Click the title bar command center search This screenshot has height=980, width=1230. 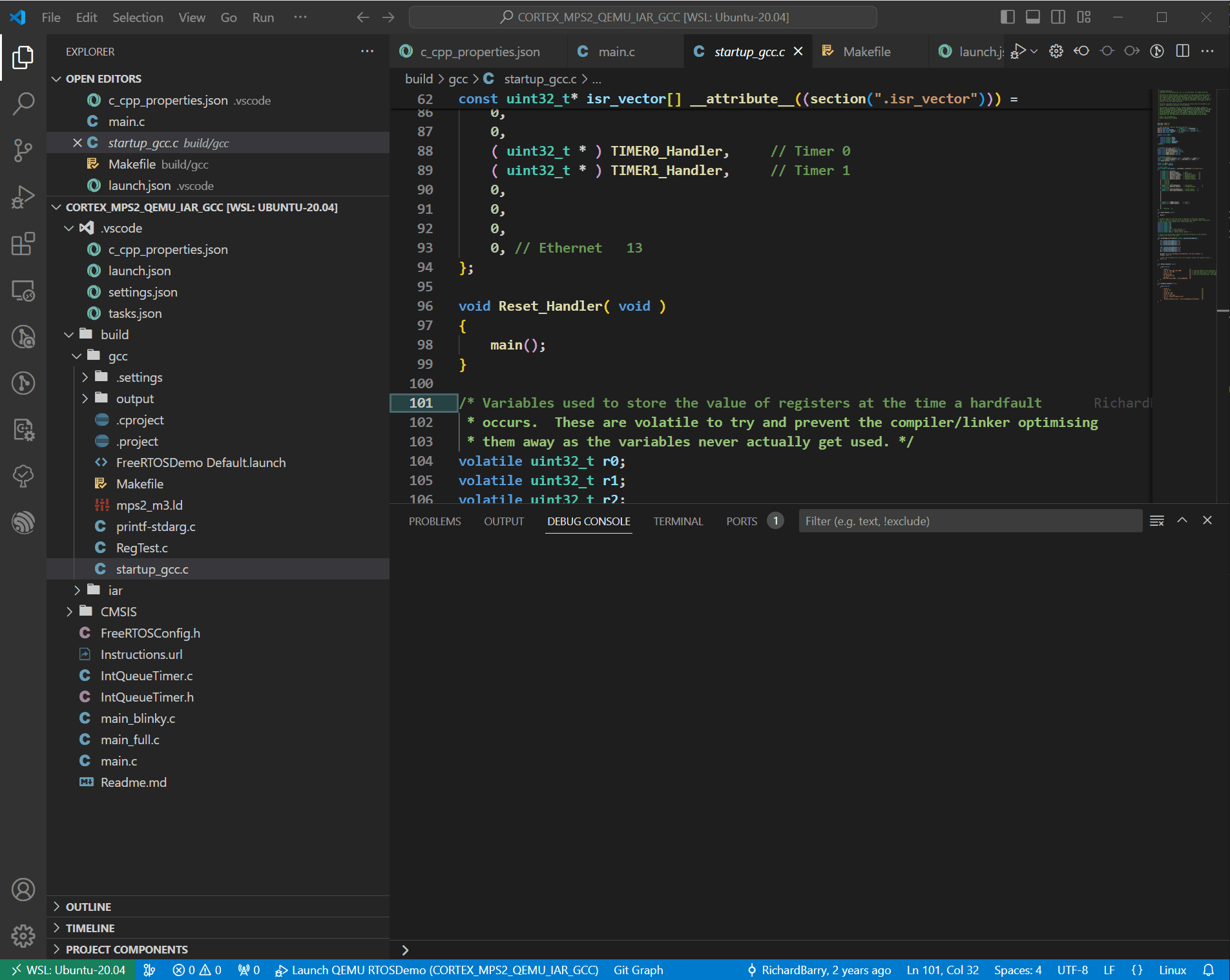point(643,17)
